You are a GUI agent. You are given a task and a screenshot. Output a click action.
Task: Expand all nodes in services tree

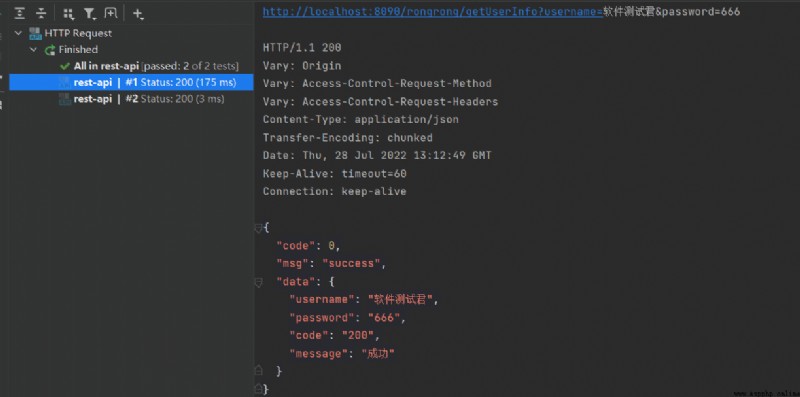click(19, 14)
